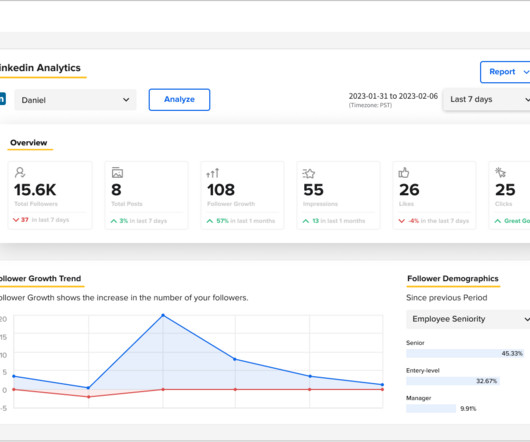The image size is (530, 442).
Task: Click the Clicks cursor icon
Action: 500,172
